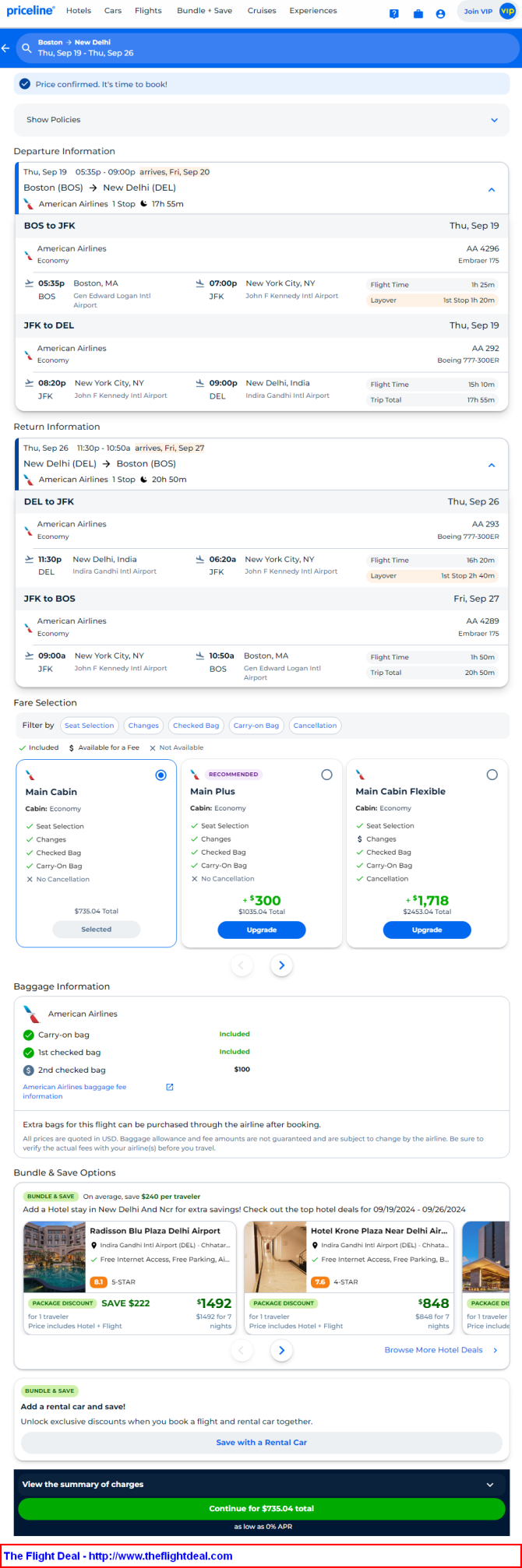Open the My Trips briefcase icon
The height and width of the screenshot is (1568, 522).
coord(418,14)
